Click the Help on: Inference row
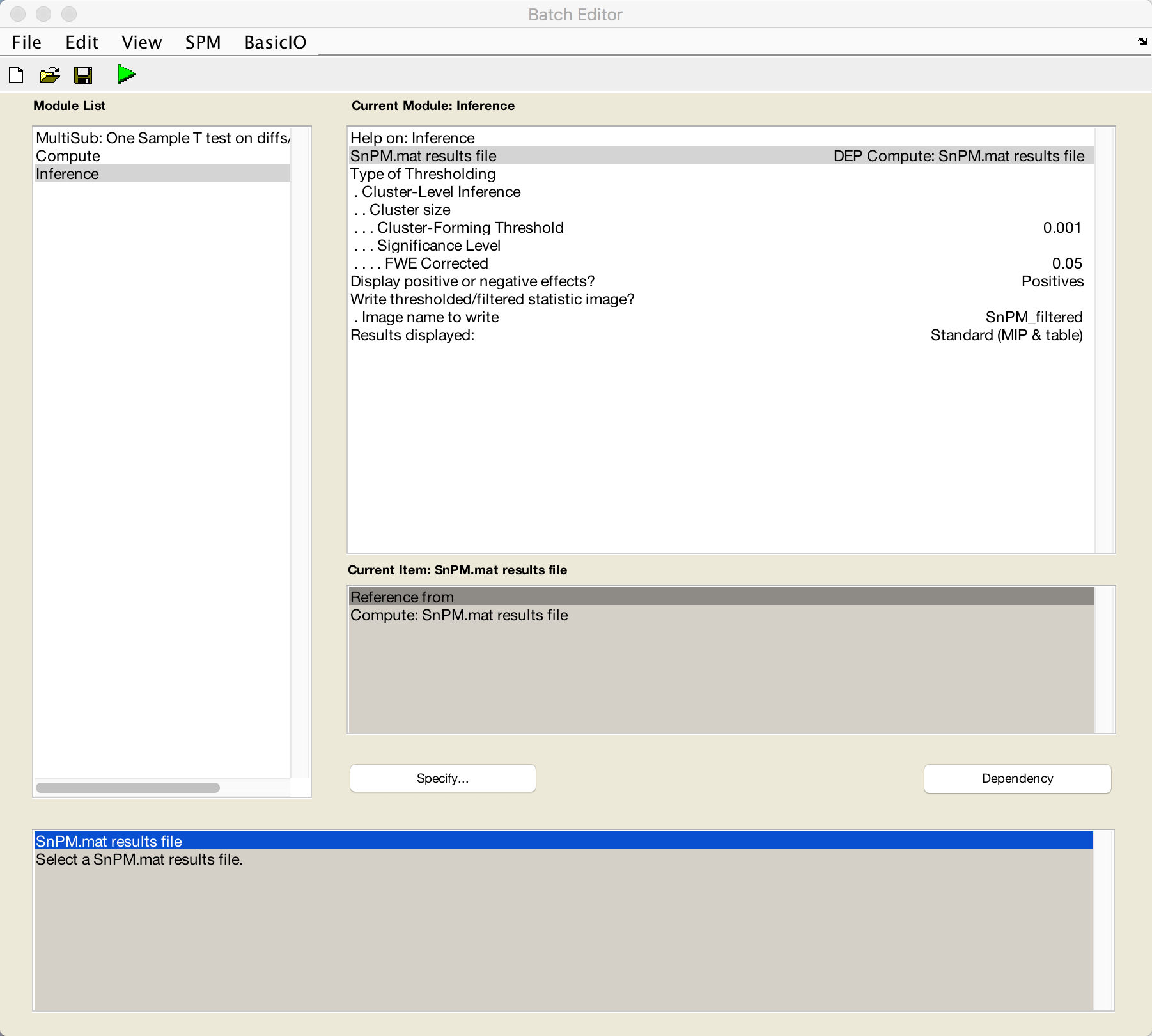Screen dimensions: 1152x1036 coord(722,138)
